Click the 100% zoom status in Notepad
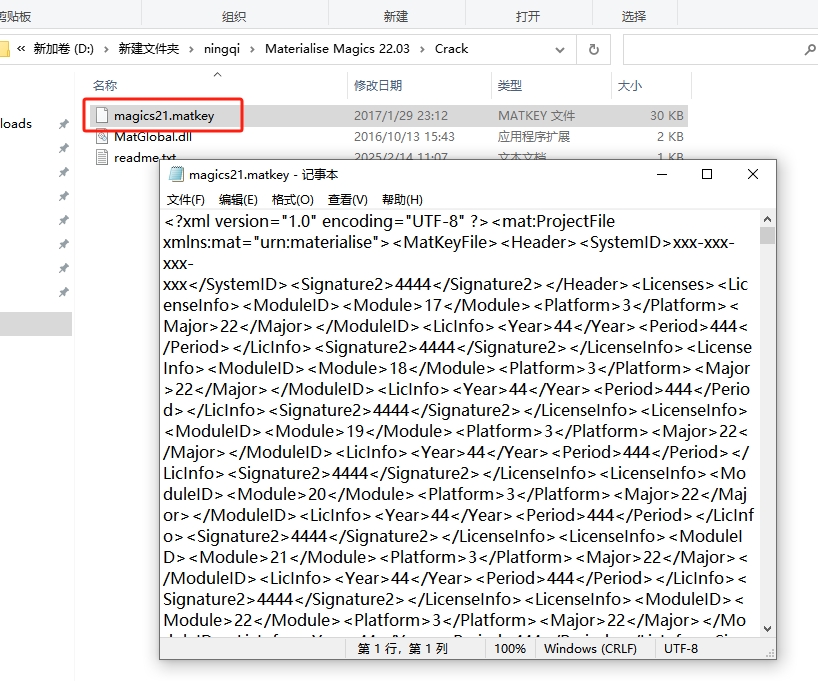The height and width of the screenshot is (681, 818). [510, 649]
